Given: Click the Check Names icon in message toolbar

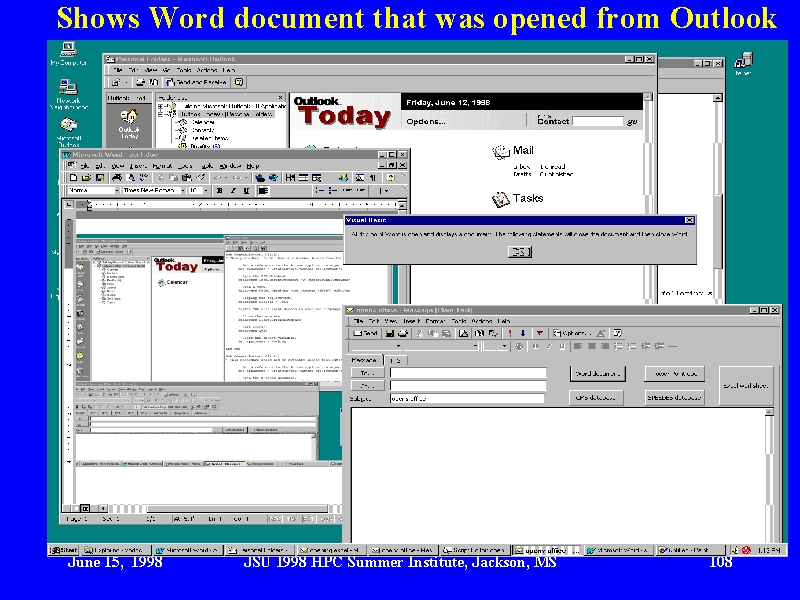Looking at the screenshot, I should pyautogui.click(x=493, y=333).
